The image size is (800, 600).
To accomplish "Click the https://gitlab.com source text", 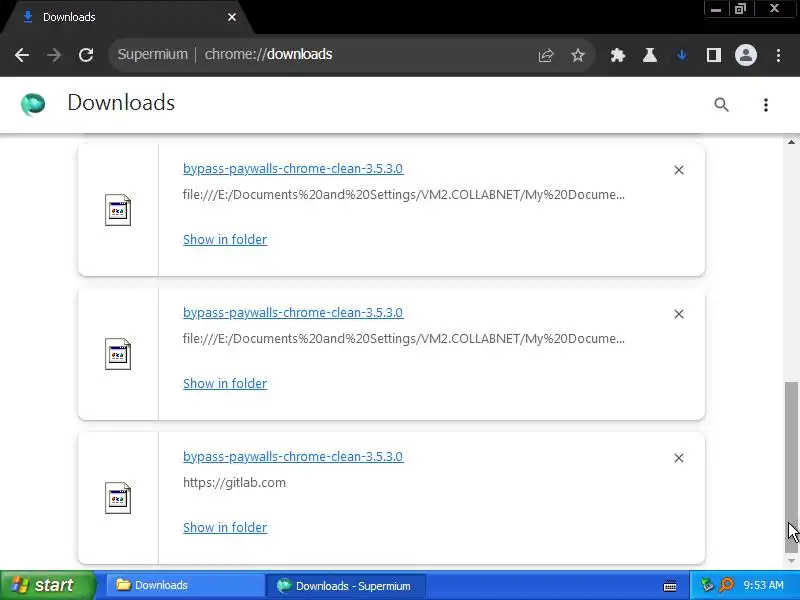I will 234,482.
